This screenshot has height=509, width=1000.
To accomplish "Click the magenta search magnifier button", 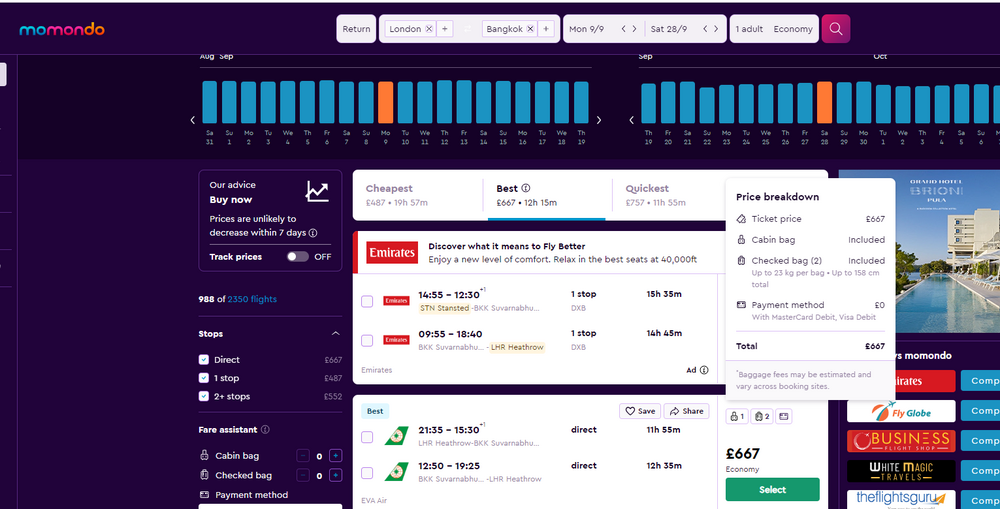I will pos(835,29).
